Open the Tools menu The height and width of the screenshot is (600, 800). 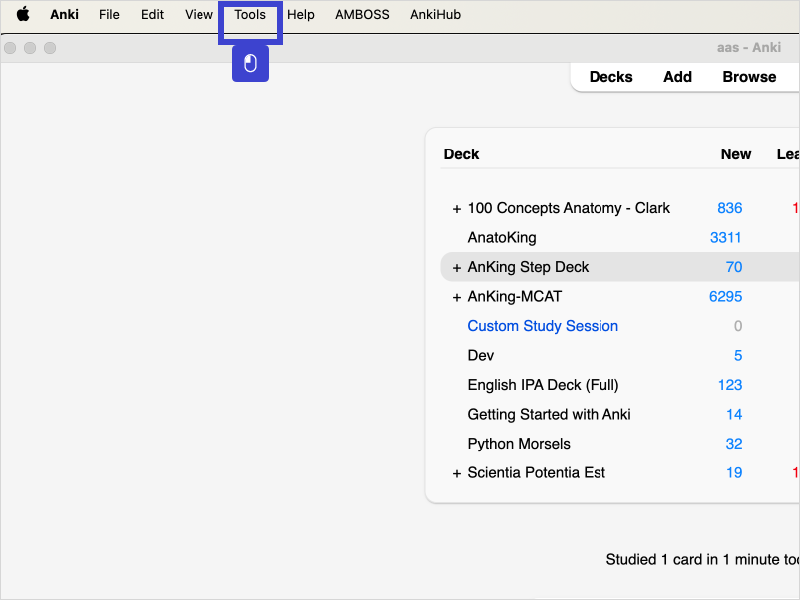point(250,15)
